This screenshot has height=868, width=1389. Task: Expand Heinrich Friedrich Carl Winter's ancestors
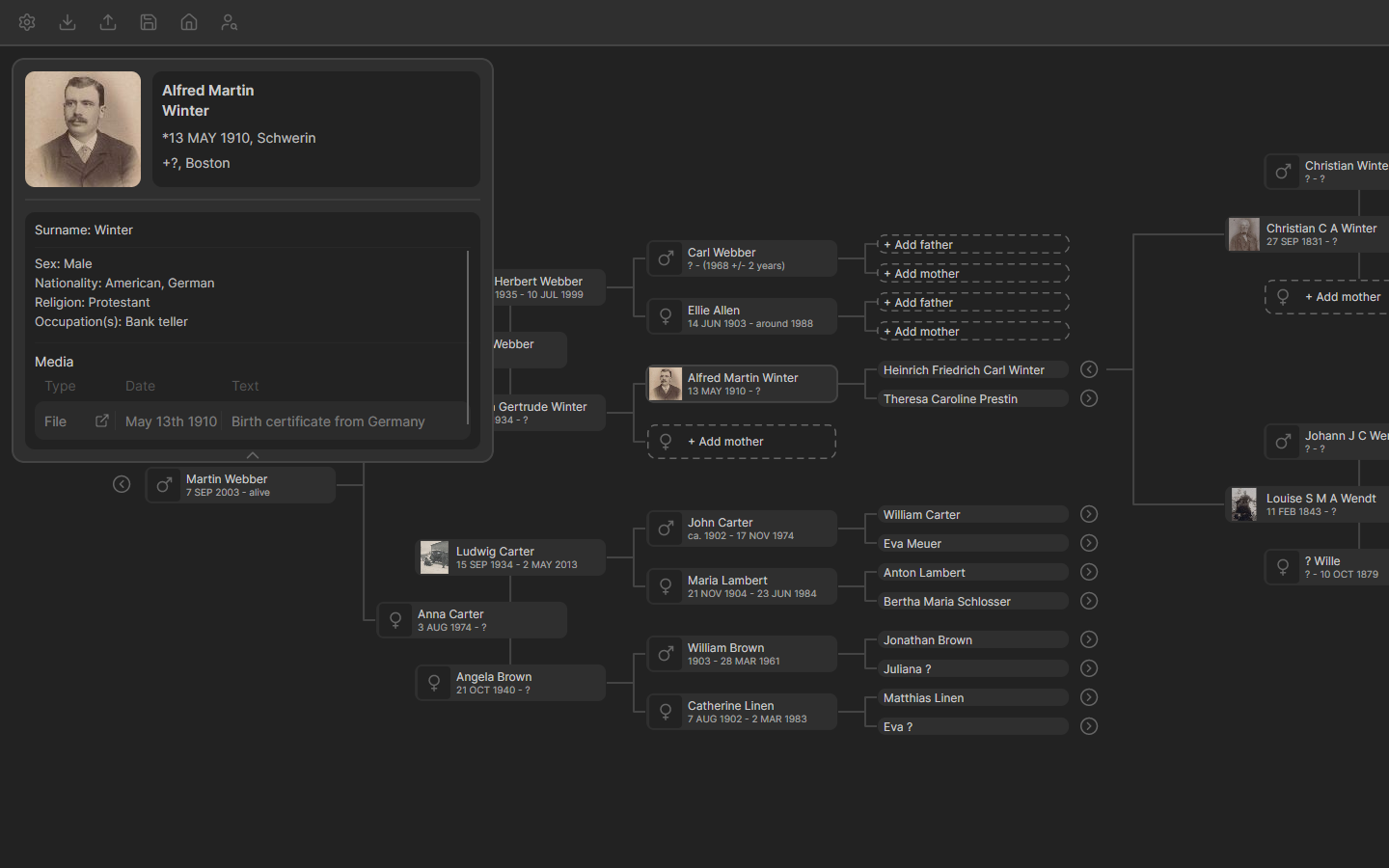click(1088, 368)
